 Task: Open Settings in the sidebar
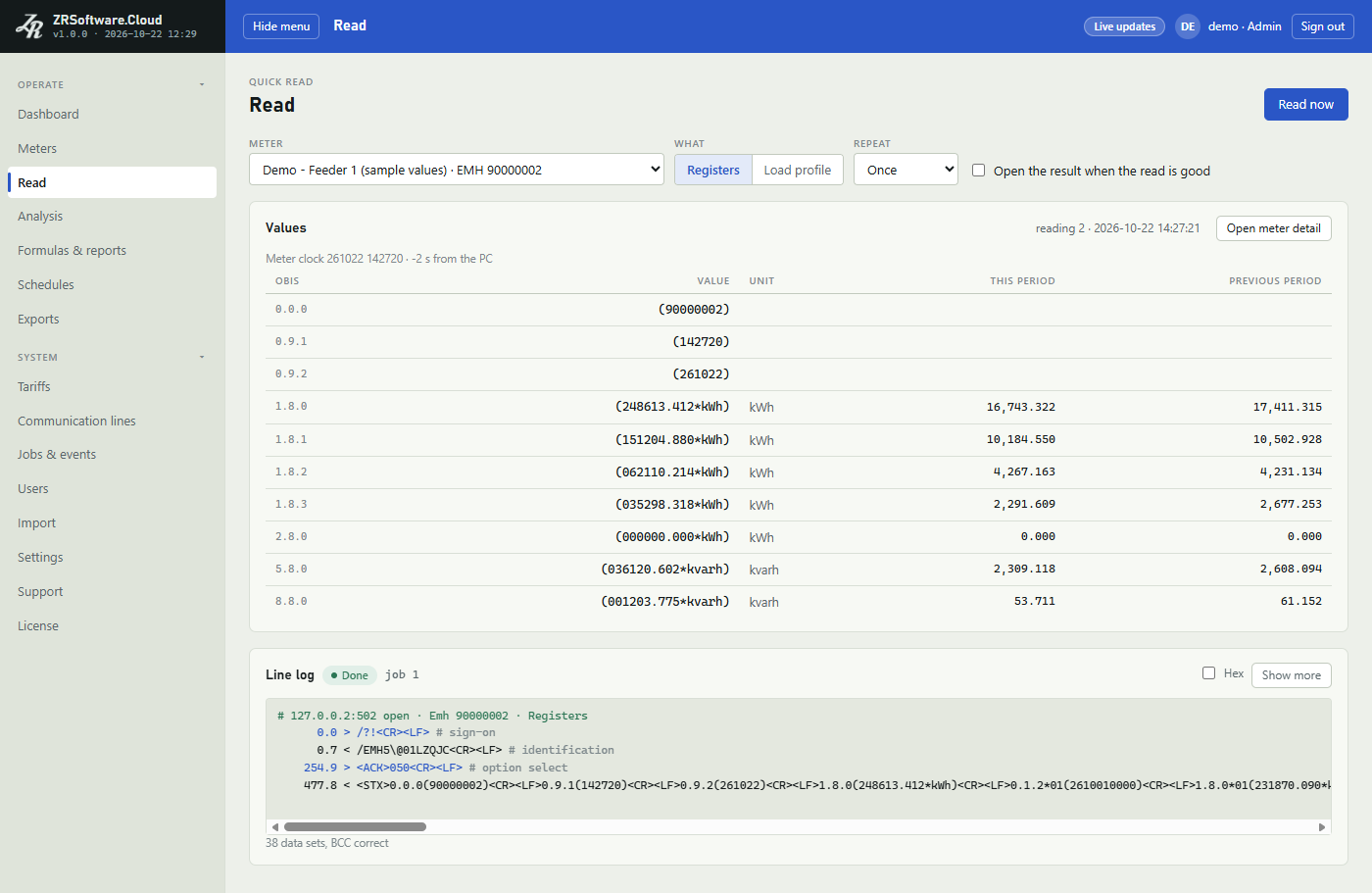pyautogui.click(x=112, y=558)
